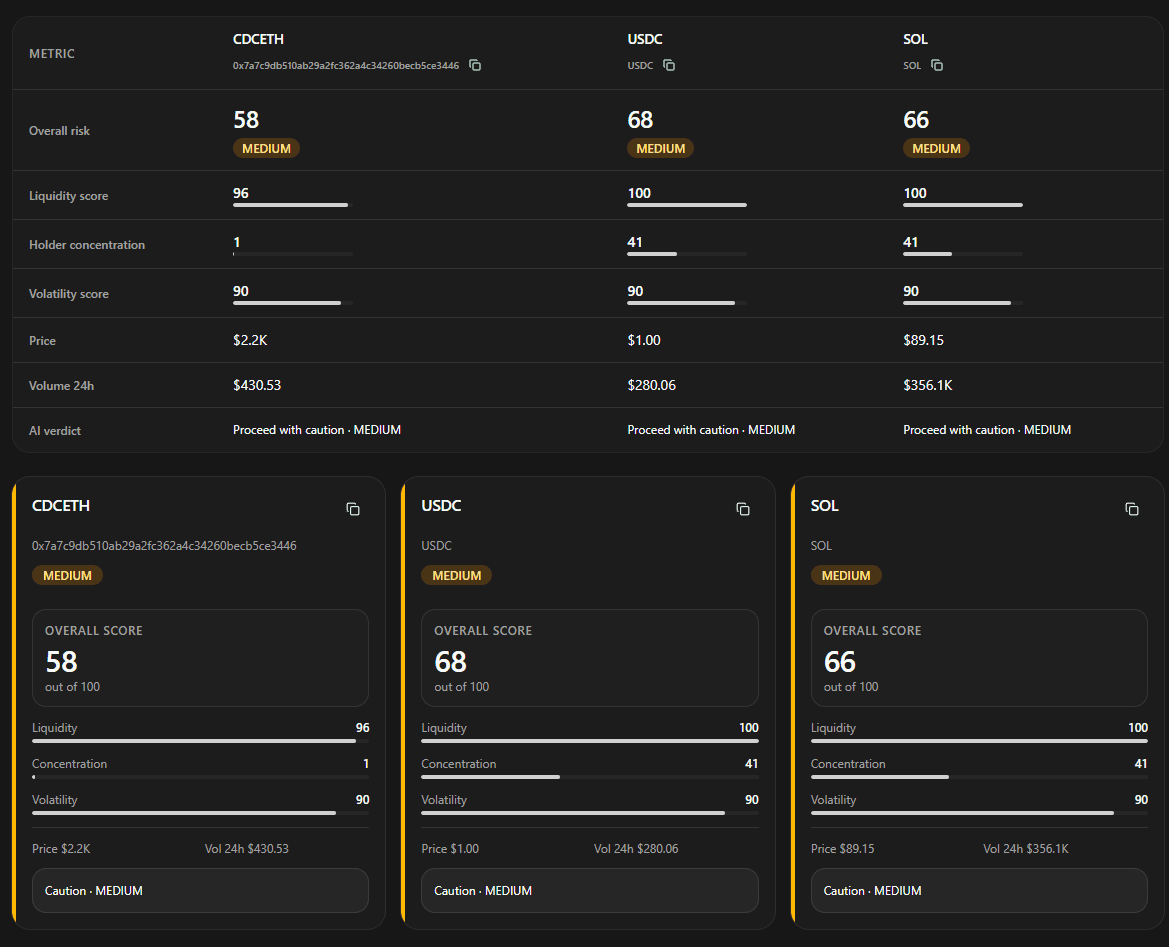
Task: Click the USDC card title
Action: [x=441, y=506]
